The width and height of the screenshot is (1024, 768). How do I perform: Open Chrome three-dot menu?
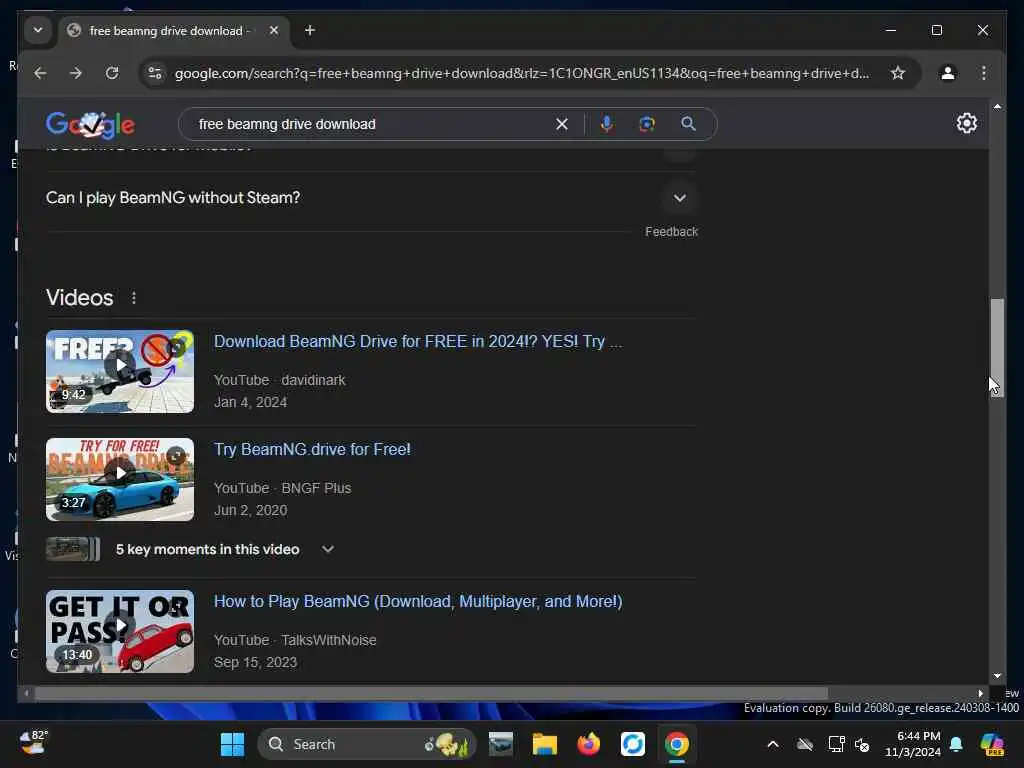tap(984, 73)
